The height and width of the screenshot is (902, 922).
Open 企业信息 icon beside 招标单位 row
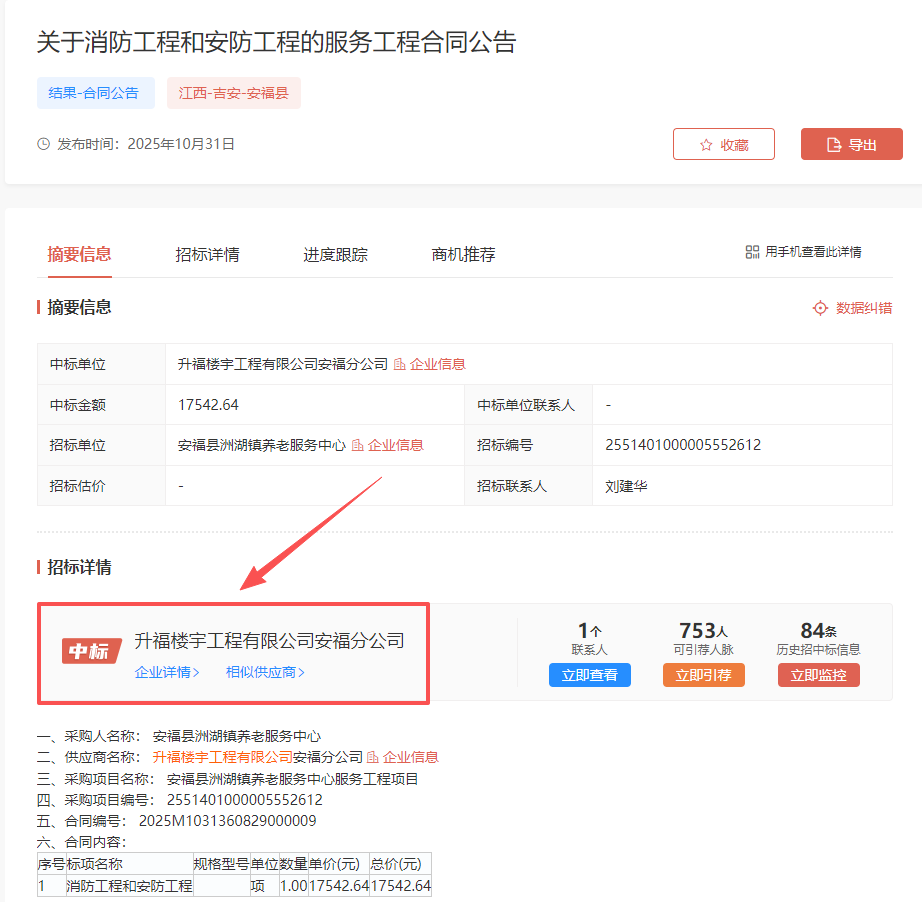click(357, 445)
